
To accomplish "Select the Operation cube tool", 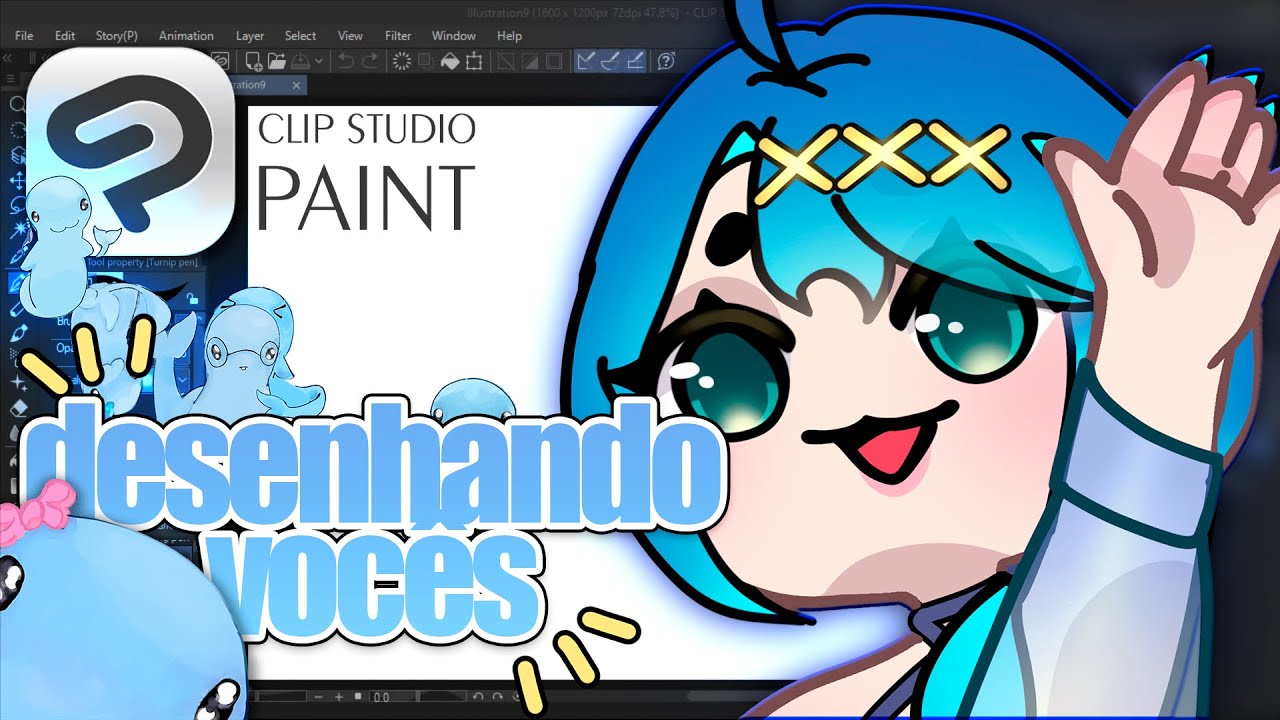I will [17, 156].
